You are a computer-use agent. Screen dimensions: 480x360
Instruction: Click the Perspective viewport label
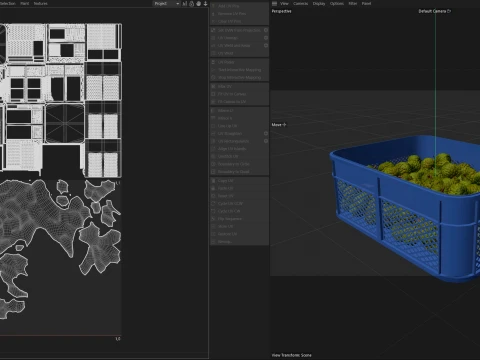[x=281, y=11]
